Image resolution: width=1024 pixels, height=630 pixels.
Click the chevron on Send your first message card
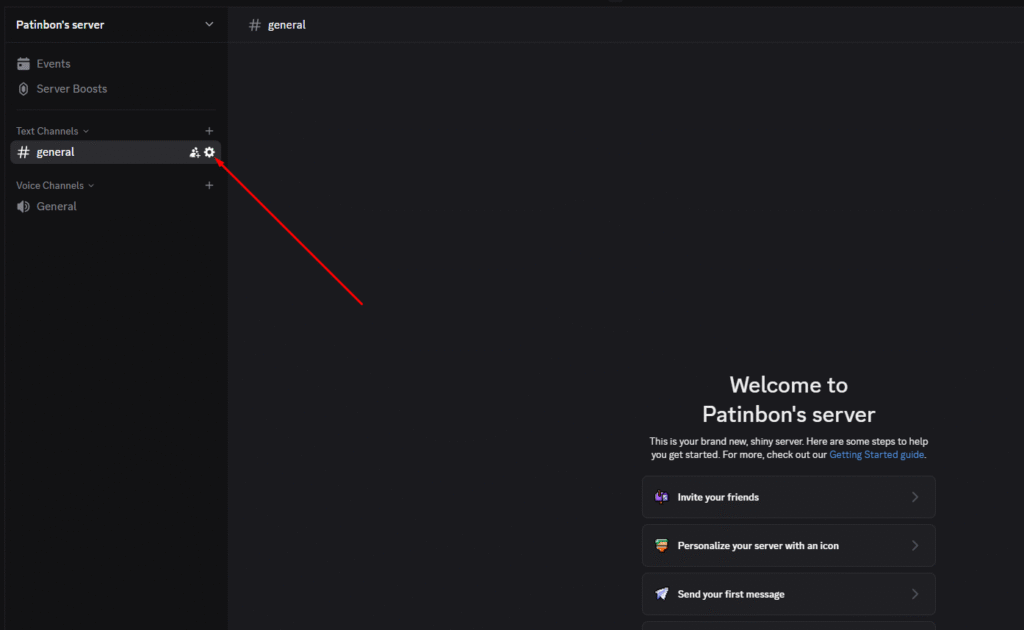click(915, 593)
